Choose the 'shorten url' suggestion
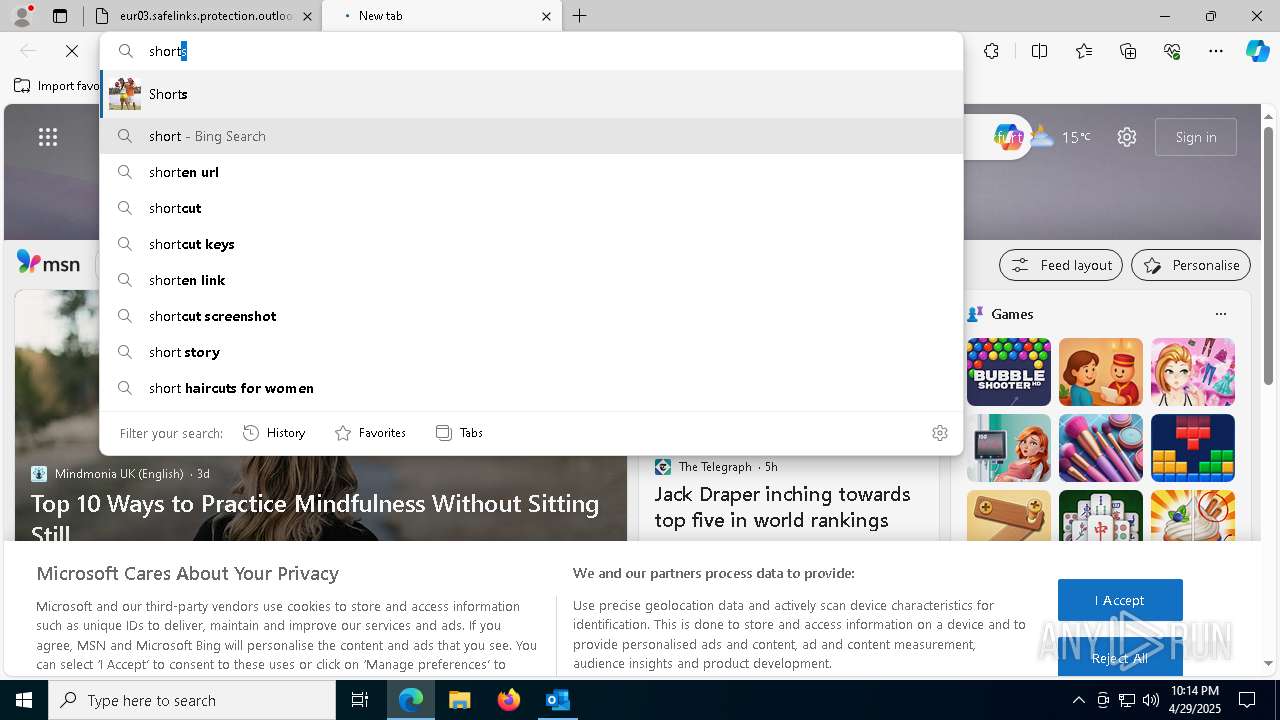The height and width of the screenshot is (720, 1280). point(531,172)
